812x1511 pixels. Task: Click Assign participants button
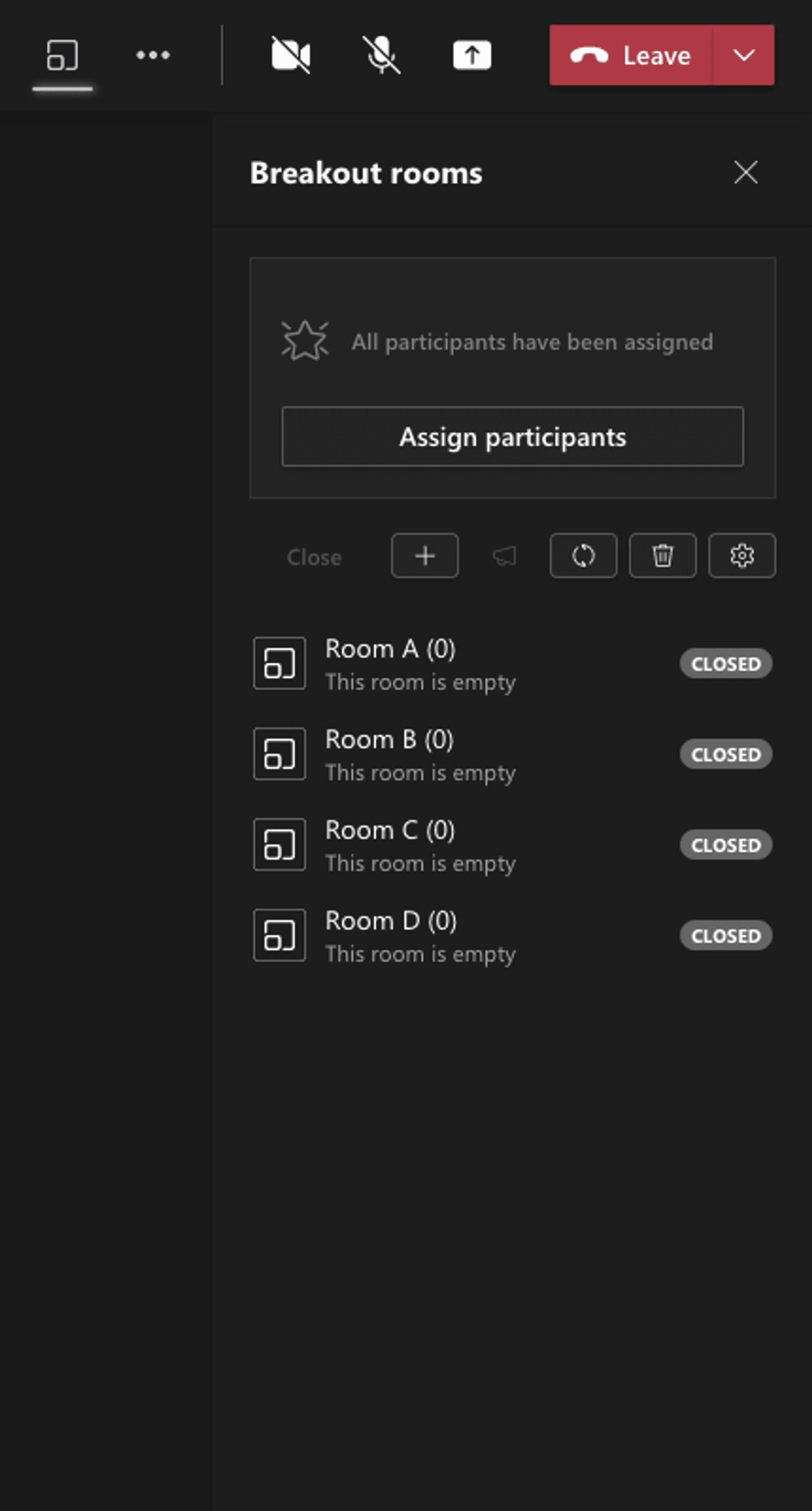coord(513,437)
